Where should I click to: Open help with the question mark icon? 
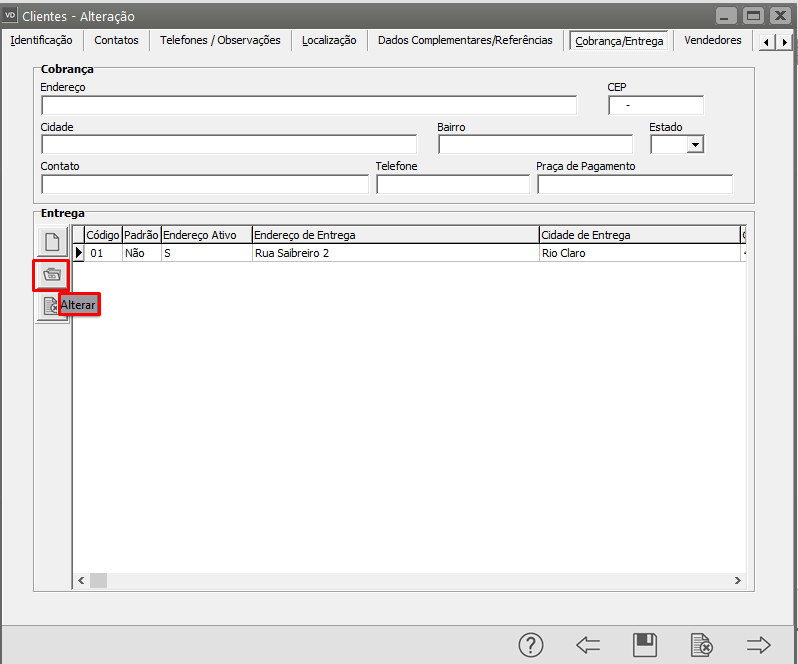click(531, 645)
